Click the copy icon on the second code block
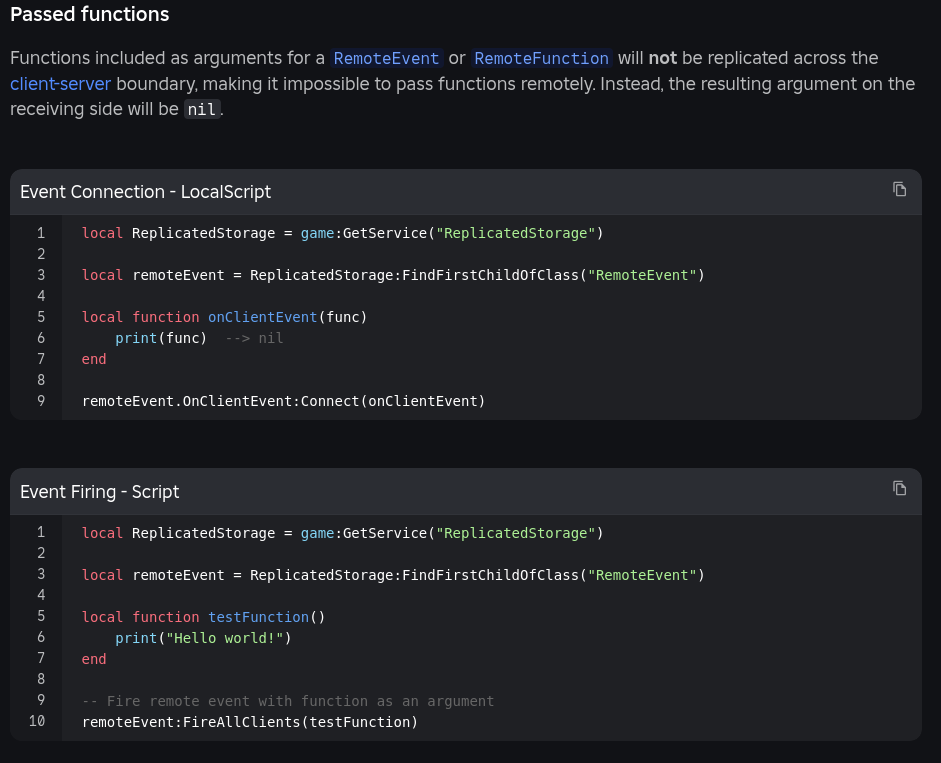941x763 pixels. coord(899,489)
